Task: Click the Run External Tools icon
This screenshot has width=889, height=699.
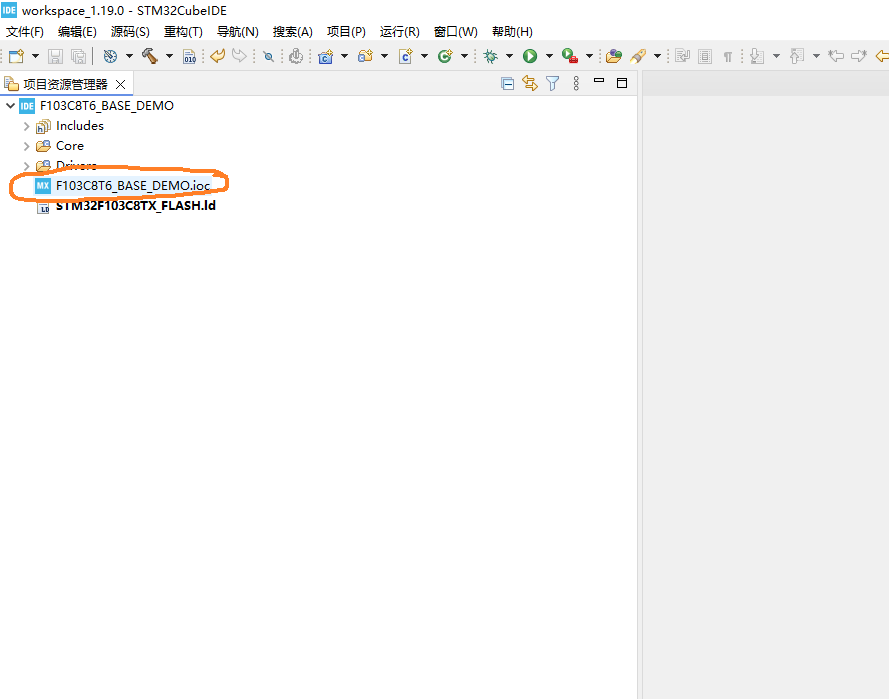Action: (x=570, y=56)
